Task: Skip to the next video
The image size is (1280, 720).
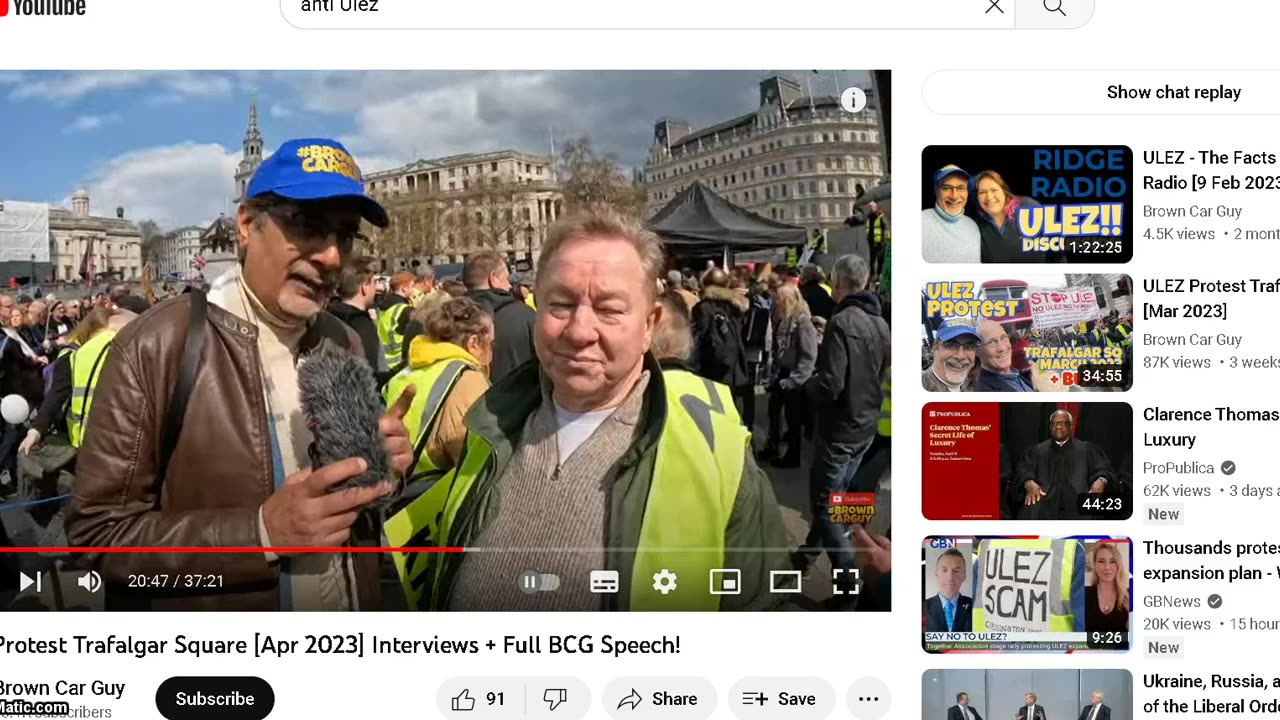Action: 30,581
